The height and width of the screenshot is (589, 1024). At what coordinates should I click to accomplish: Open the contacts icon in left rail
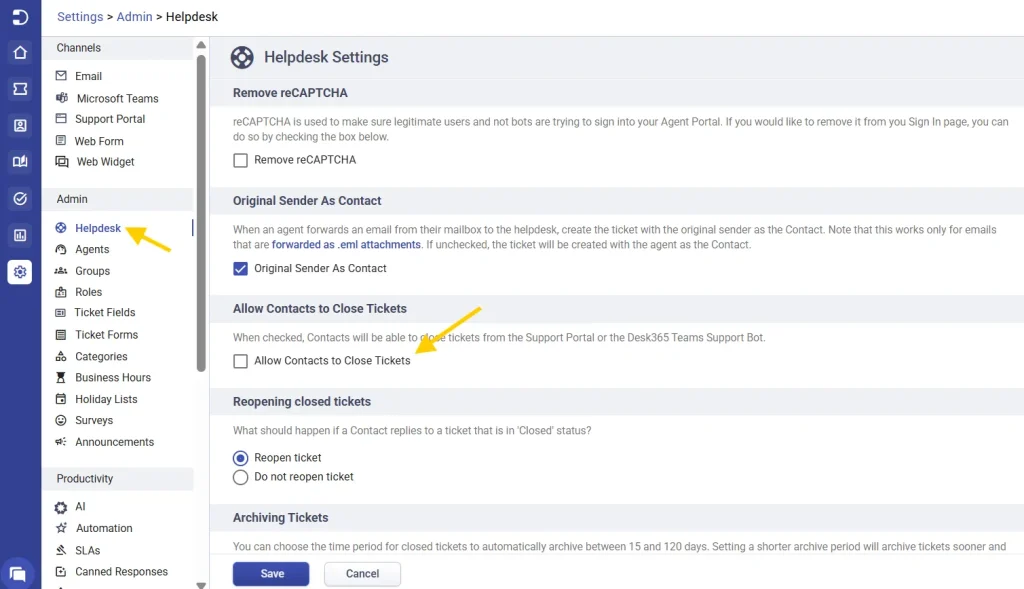click(x=20, y=125)
